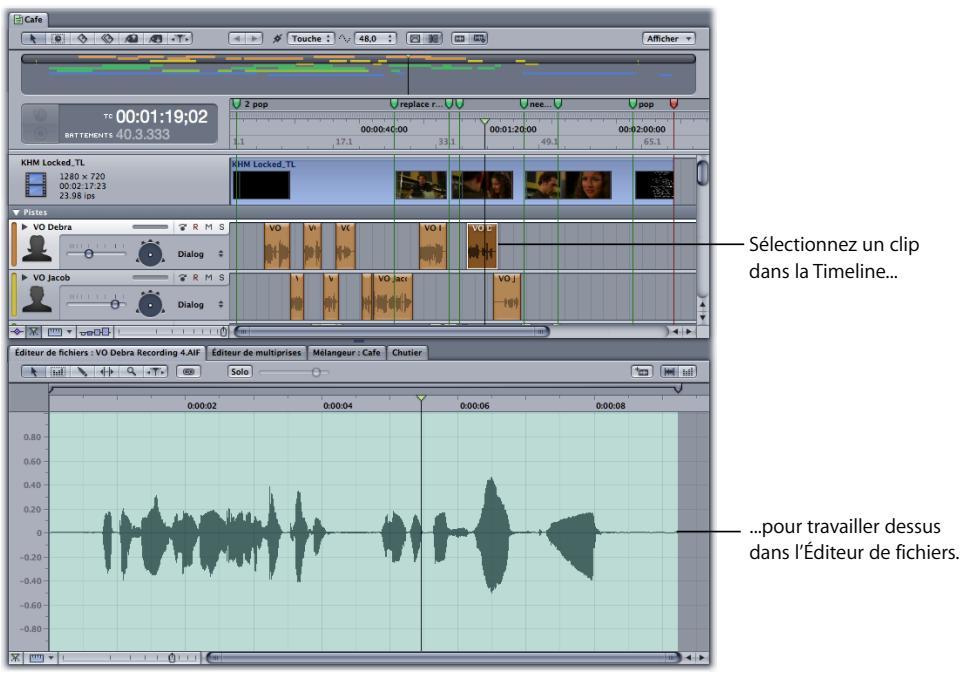The width and height of the screenshot is (967, 673).
Task: Toggle the snapping icon in Timeline toolbar
Action: 278,38
